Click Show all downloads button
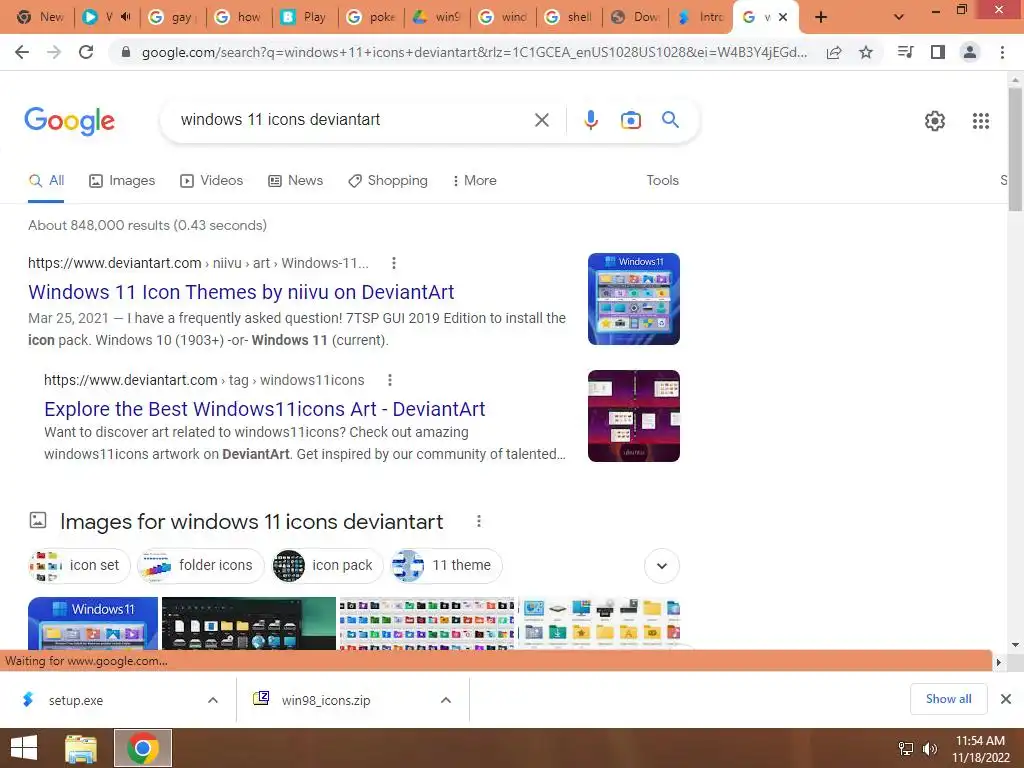Viewport: 1024px width, 768px height. pos(948,699)
